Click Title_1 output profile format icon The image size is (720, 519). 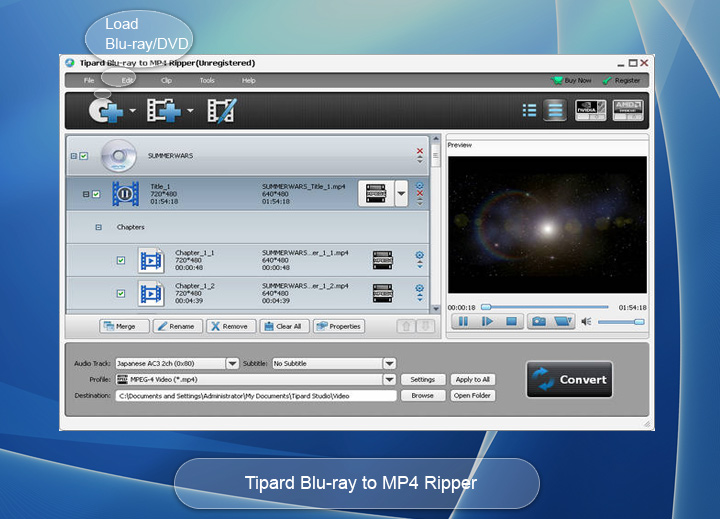click(x=376, y=193)
